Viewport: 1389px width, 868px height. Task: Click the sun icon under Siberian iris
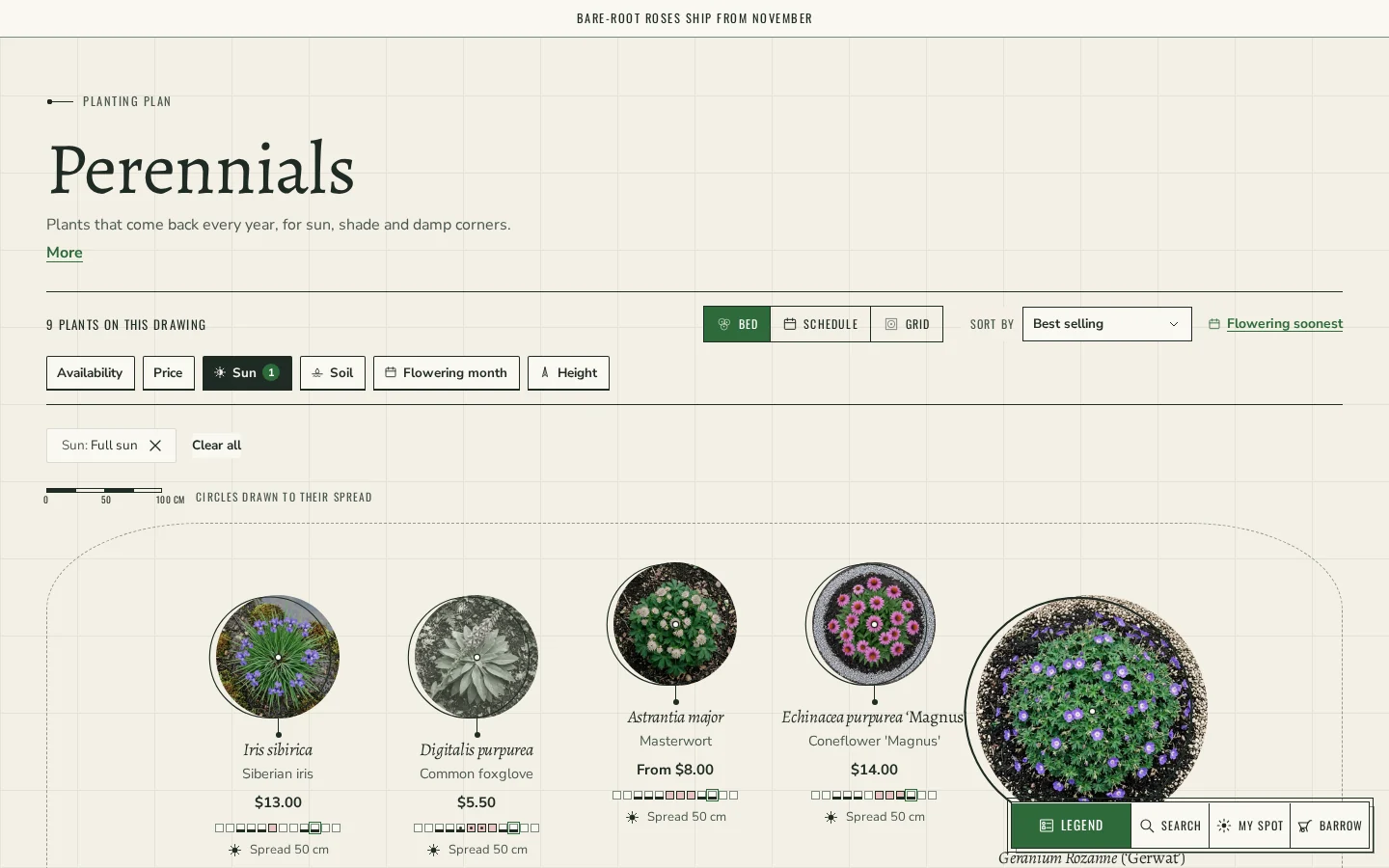coord(234,850)
